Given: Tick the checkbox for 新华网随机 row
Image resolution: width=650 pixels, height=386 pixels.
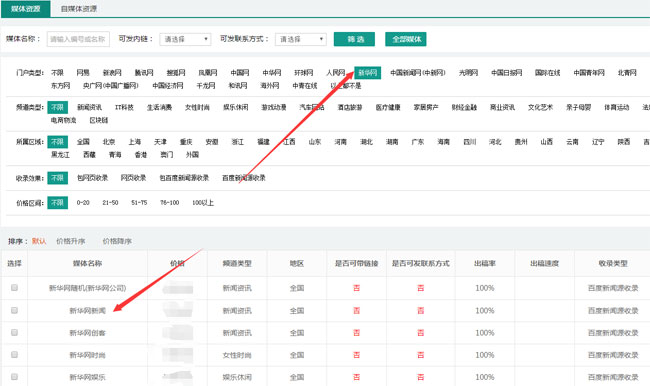Looking at the screenshot, I should tap(15, 287).
